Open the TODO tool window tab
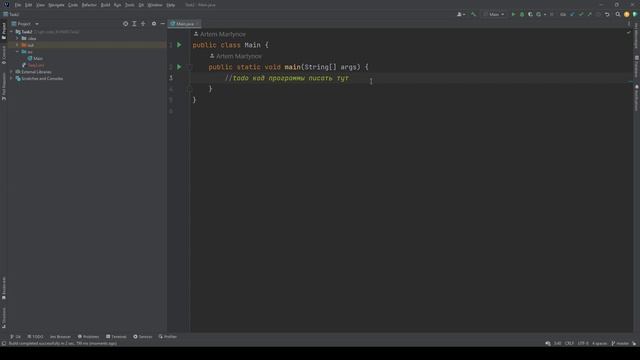Screen dimensions: 640x360 (35, 337)
